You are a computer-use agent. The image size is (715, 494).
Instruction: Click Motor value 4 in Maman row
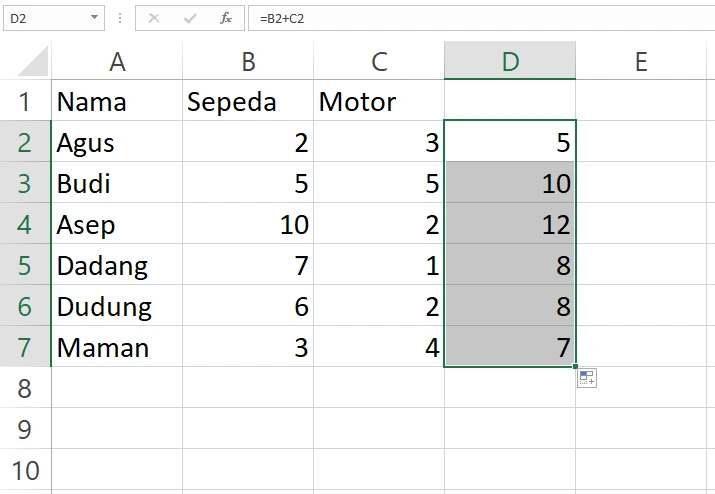click(379, 347)
